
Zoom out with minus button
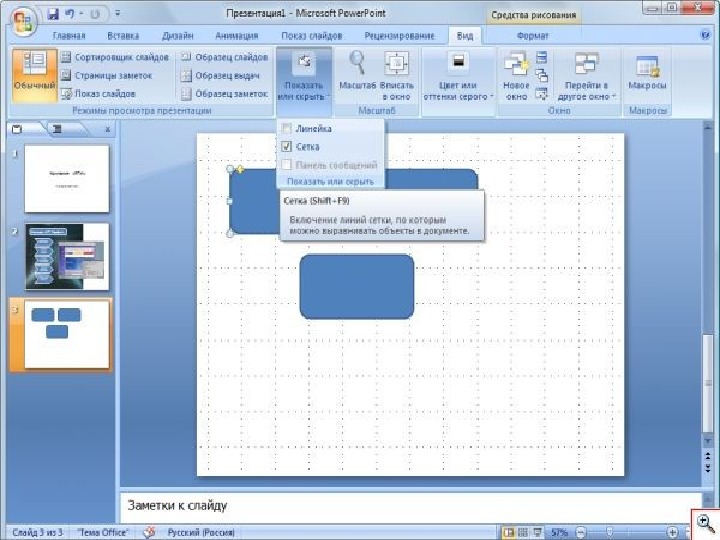tap(580, 533)
